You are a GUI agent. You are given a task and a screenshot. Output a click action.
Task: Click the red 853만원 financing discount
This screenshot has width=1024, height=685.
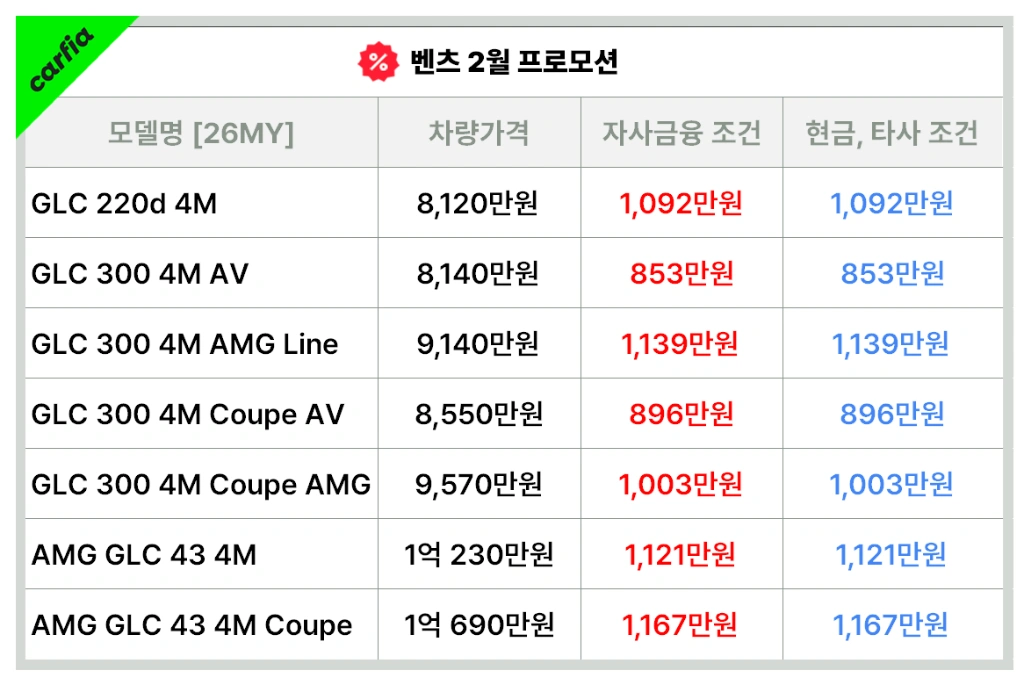coord(682,274)
